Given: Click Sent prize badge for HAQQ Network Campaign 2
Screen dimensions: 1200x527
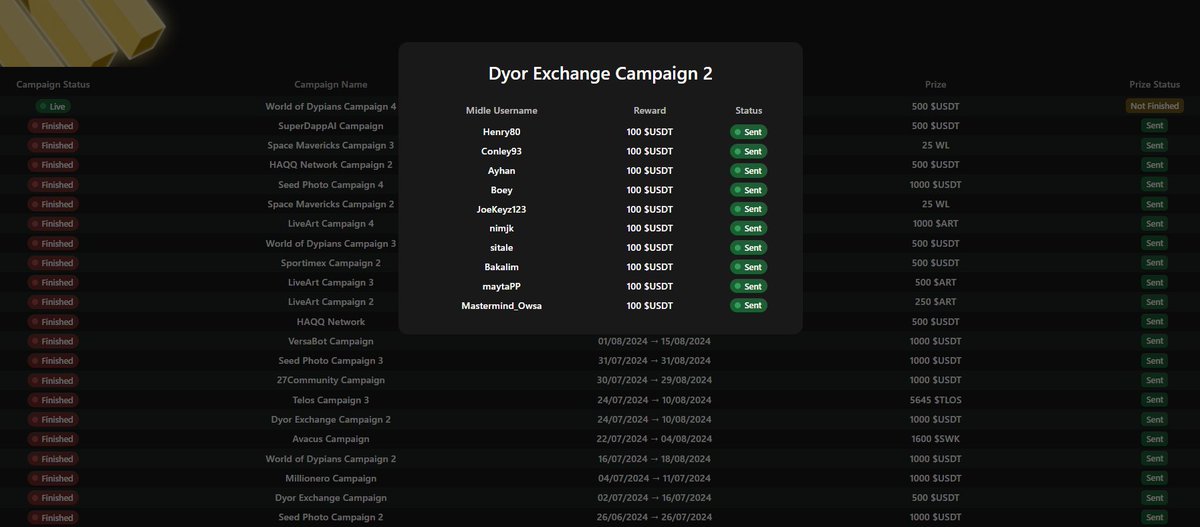Looking at the screenshot, I should point(1155,165).
